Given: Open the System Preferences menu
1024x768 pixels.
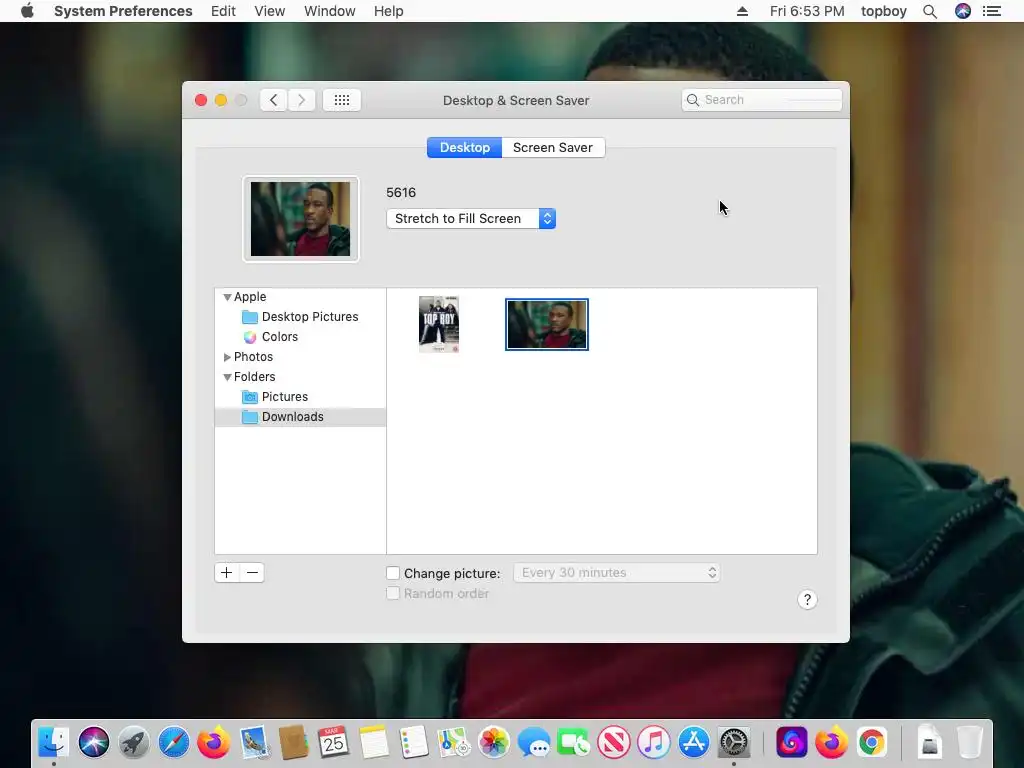Looking at the screenshot, I should (x=123, y=11).
